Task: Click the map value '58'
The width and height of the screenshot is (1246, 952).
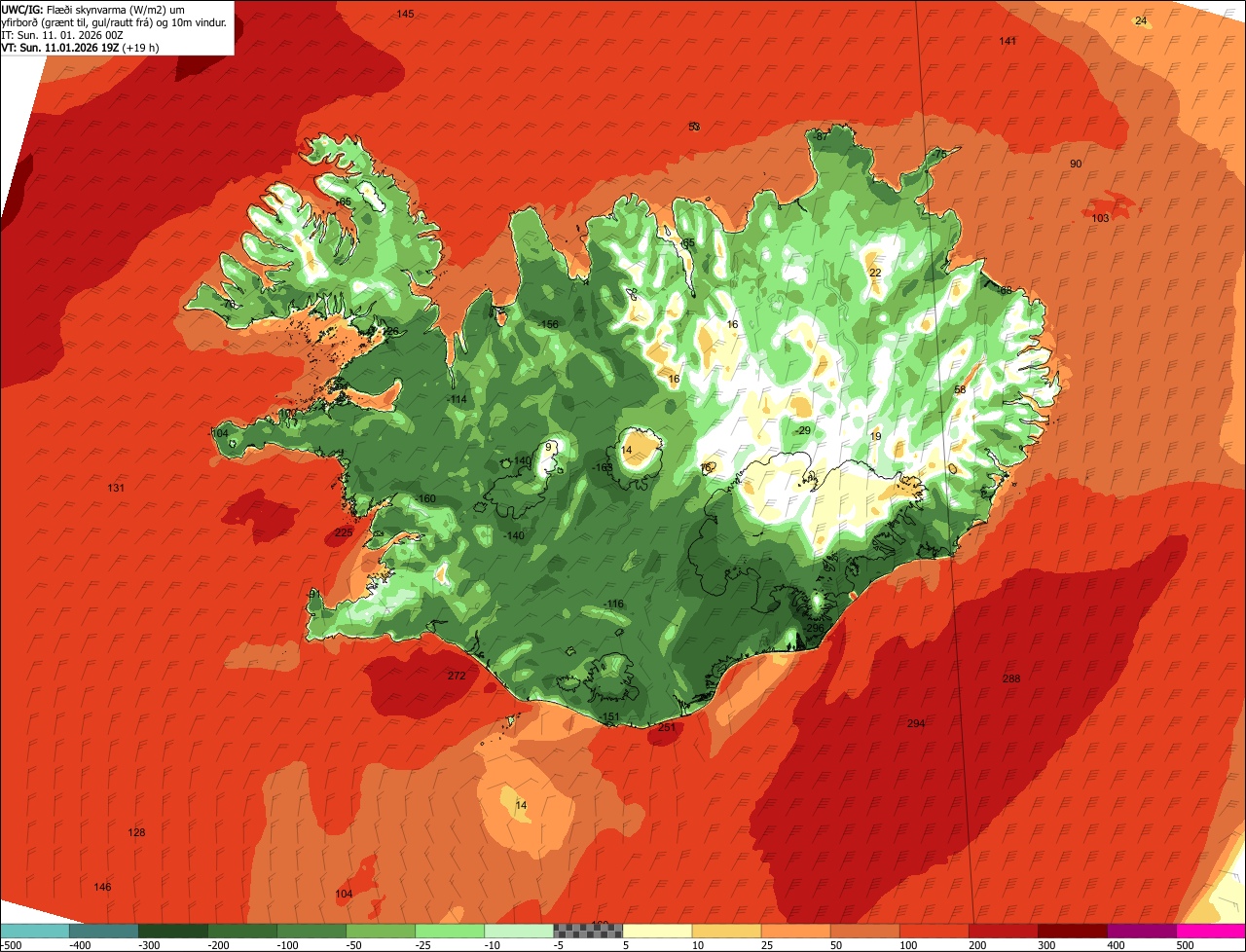Action: (960, 389)
